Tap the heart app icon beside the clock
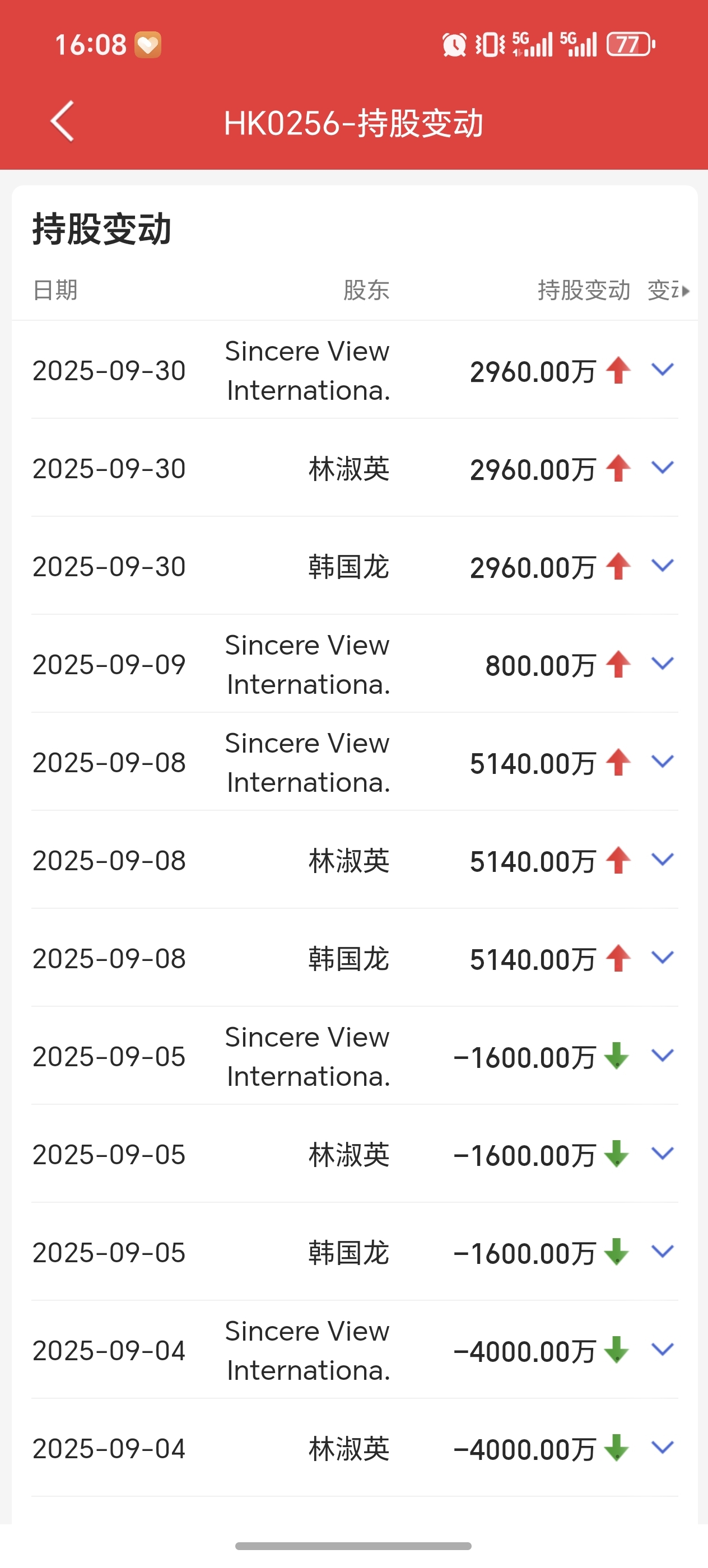 tap(148, 44)
